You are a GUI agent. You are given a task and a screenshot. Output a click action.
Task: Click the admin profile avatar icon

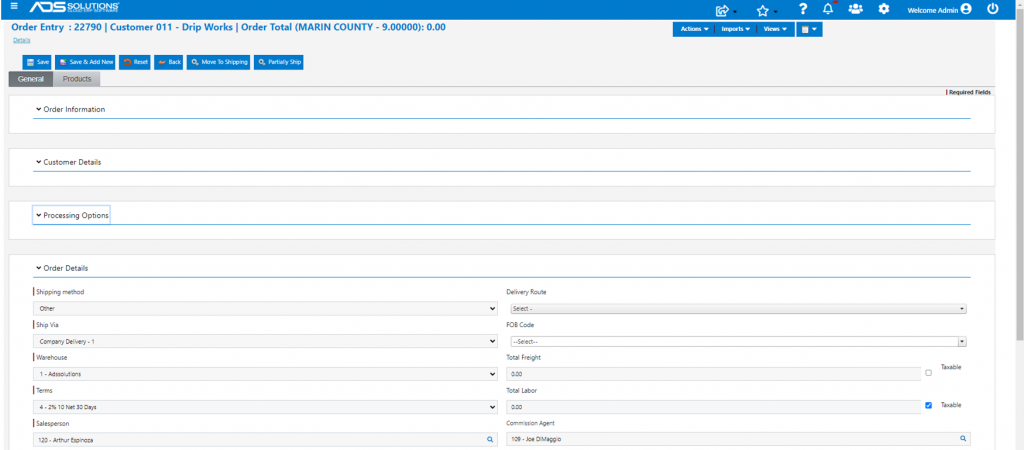coord(966,9)
